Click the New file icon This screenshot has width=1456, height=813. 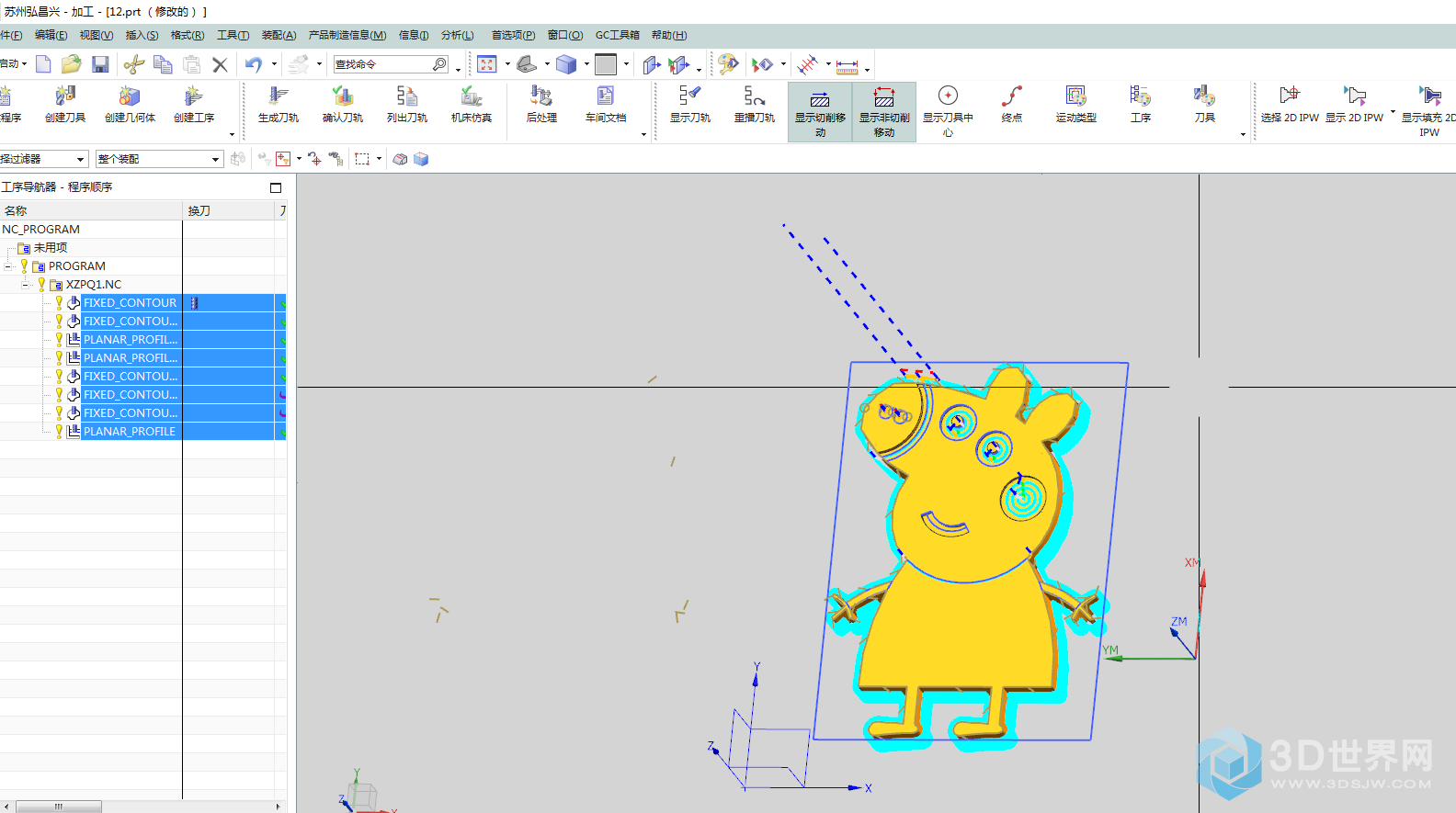(43, 64)
